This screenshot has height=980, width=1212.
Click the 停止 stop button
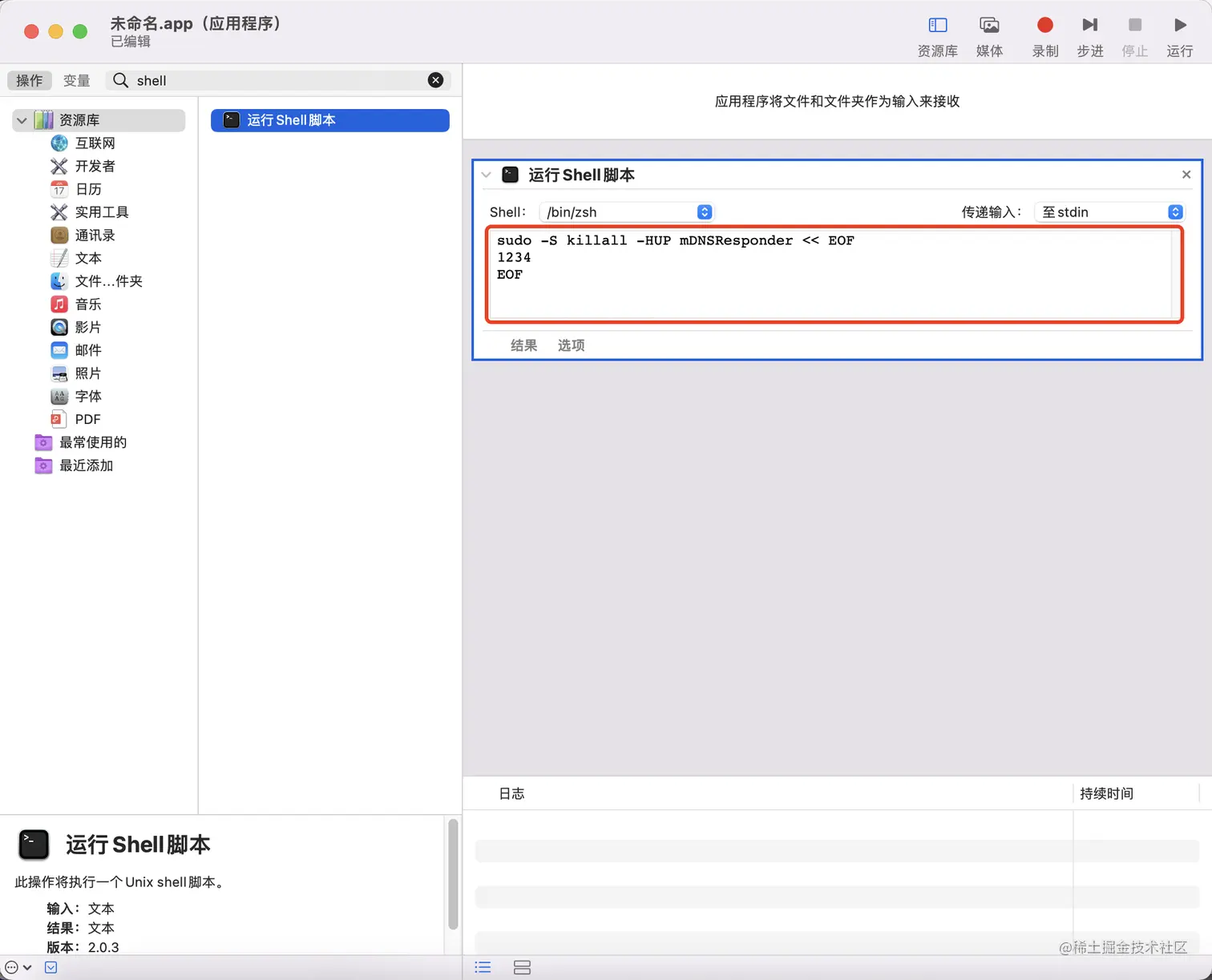1134,37
